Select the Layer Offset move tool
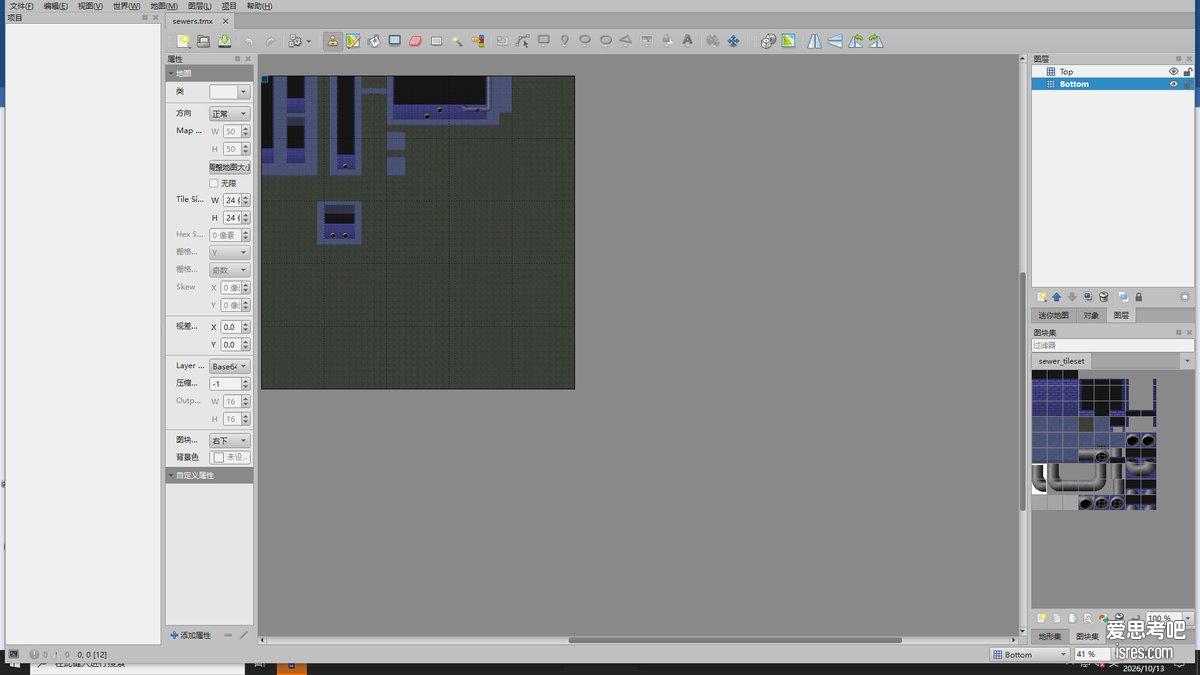Image resolution: width=1200 pixels, height=675 pixels. (733, 41)
